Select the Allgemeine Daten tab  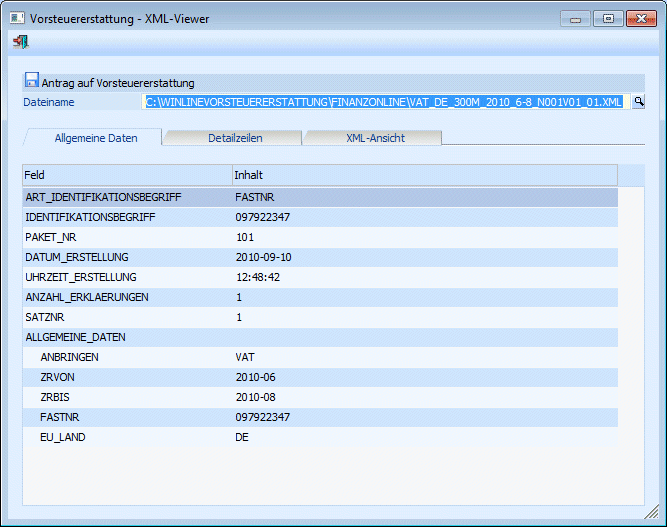(95, 138)
